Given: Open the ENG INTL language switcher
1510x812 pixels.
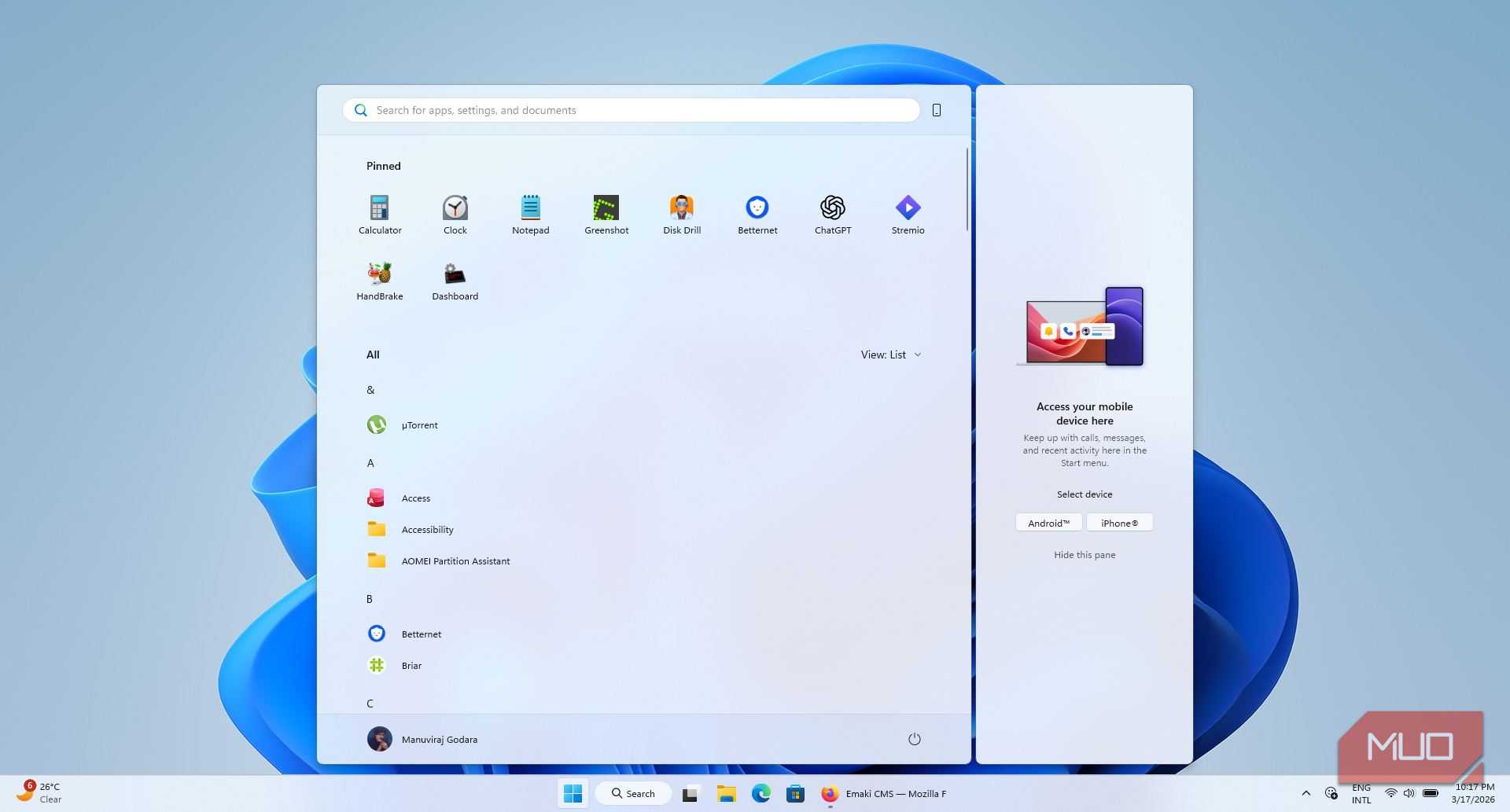Looking at the screenshot, I should pos(1361,793).
